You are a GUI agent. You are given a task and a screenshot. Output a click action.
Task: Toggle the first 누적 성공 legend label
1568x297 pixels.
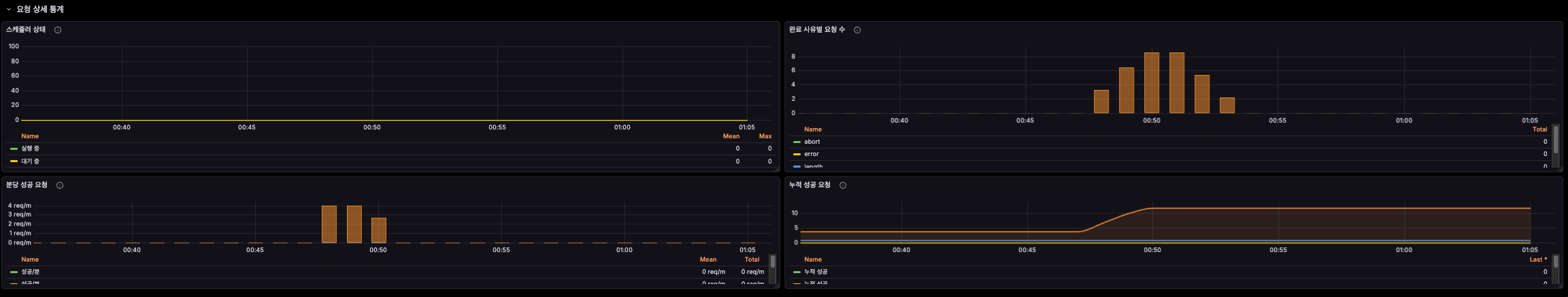[816, 272]
